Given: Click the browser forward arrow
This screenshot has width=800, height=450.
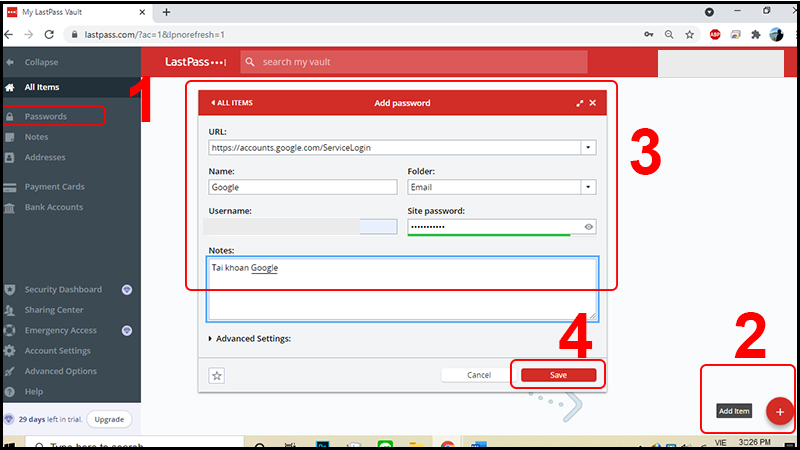Looking at the screenshot, I should (29, 35).
